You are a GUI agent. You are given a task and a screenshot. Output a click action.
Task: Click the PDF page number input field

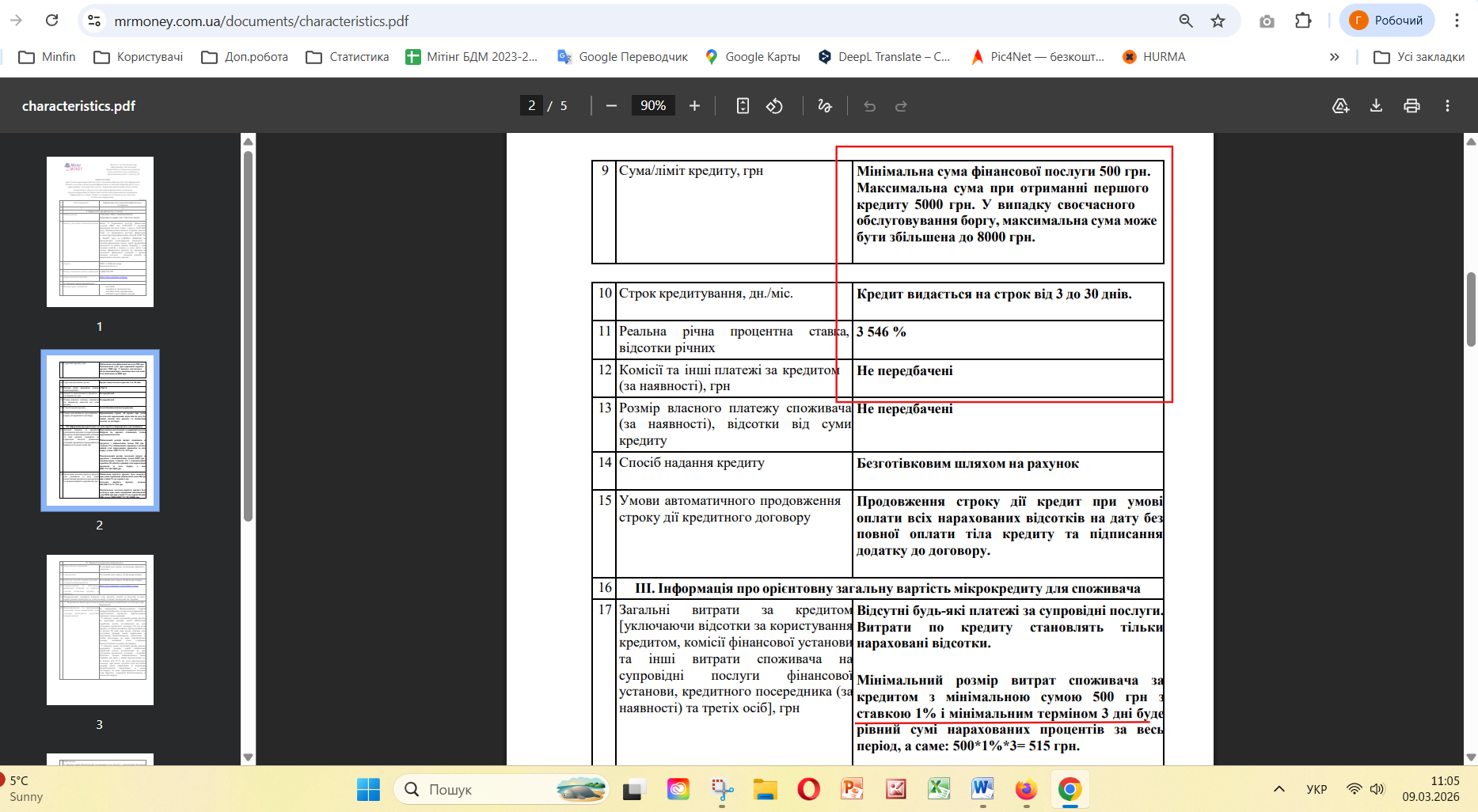[x=531, y=106]
